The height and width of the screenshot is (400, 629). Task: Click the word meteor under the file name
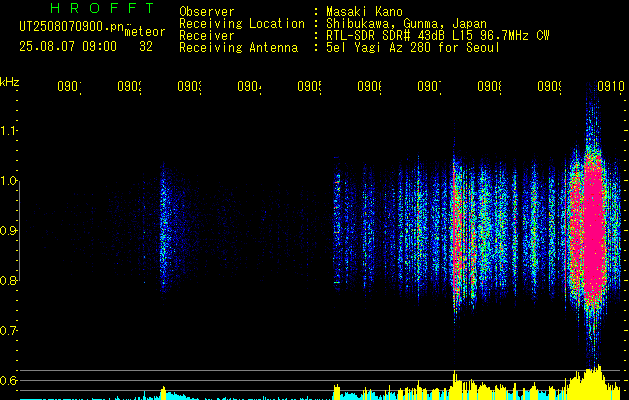pyautogui.click(x=145, y=32)
